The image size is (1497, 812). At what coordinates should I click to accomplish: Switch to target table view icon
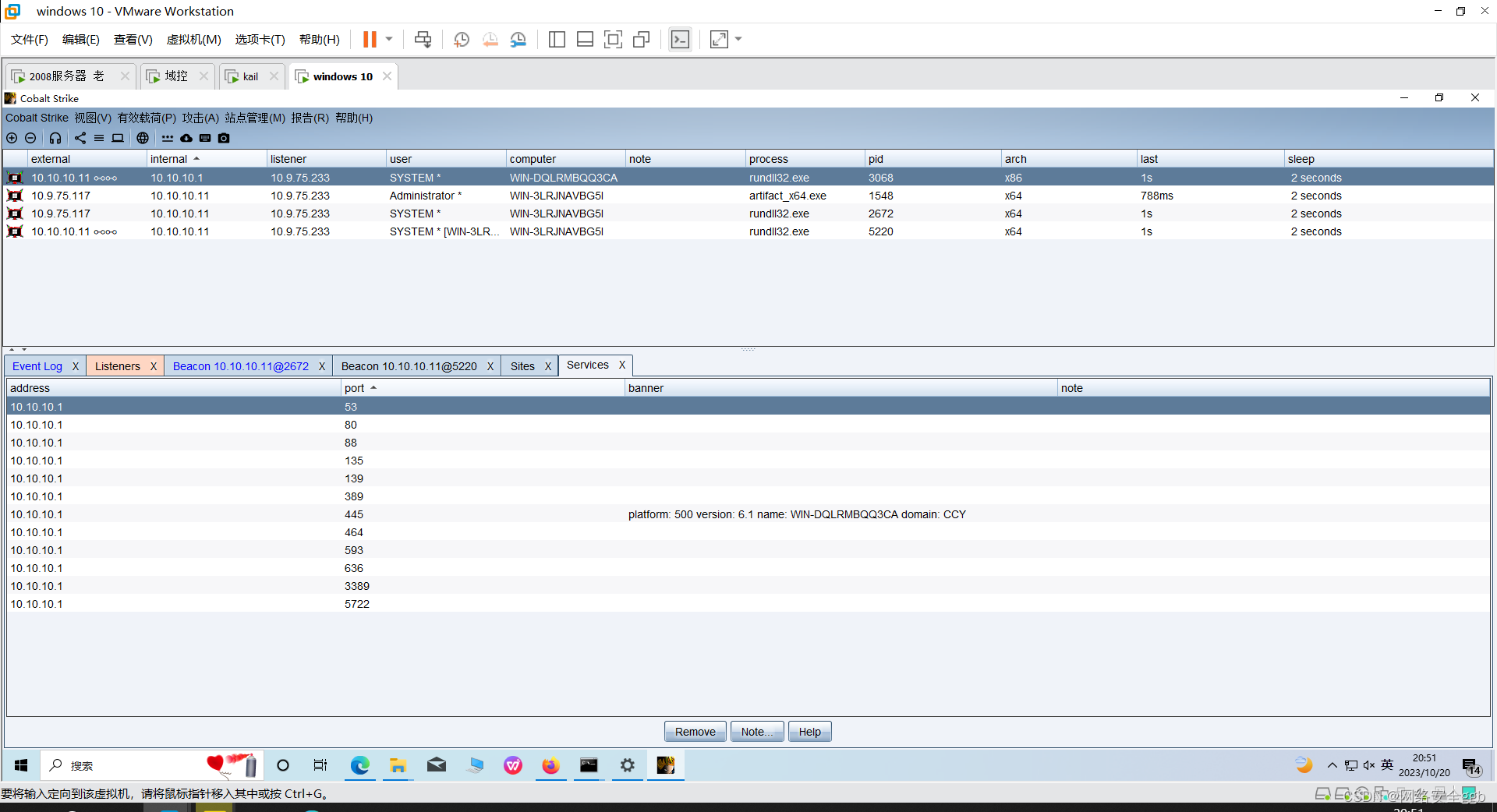click(x=118, y=138)
